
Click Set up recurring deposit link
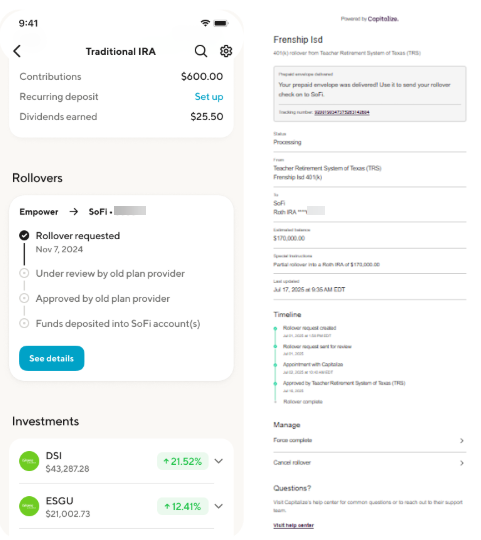click(x=209, y=96)
